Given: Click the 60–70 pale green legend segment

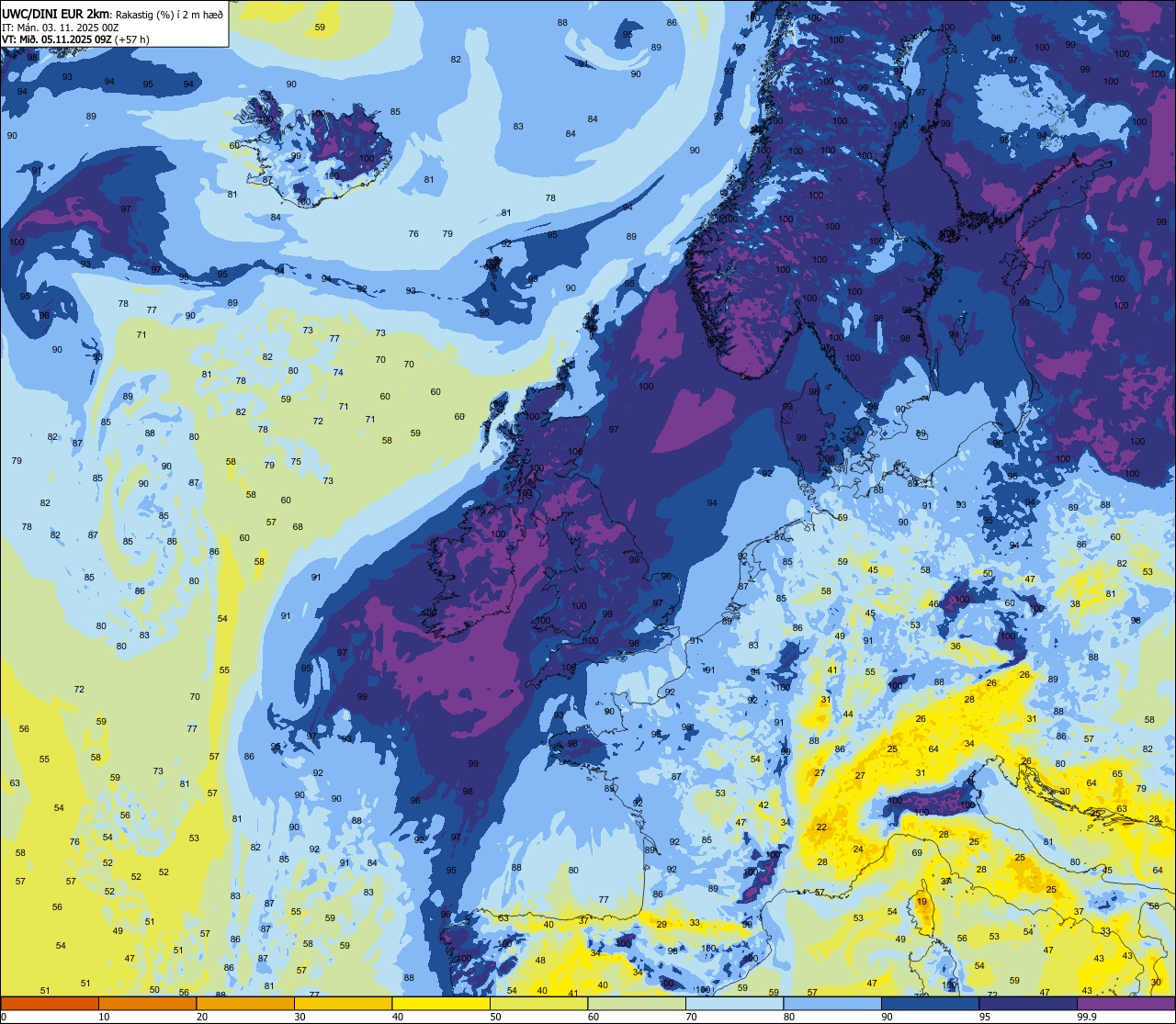Looking at the screenshot, I should (637, 1004).
